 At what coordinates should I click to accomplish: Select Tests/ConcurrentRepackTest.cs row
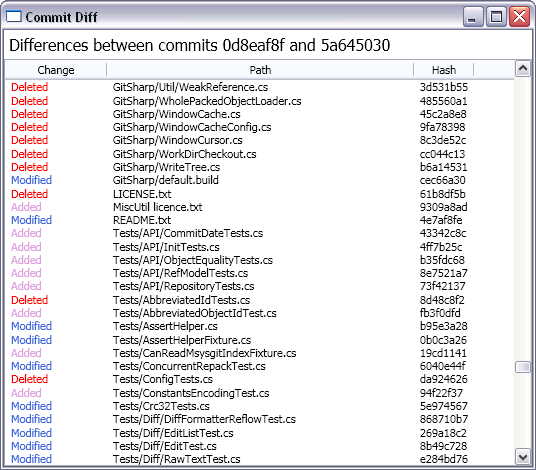coord(259,366)
